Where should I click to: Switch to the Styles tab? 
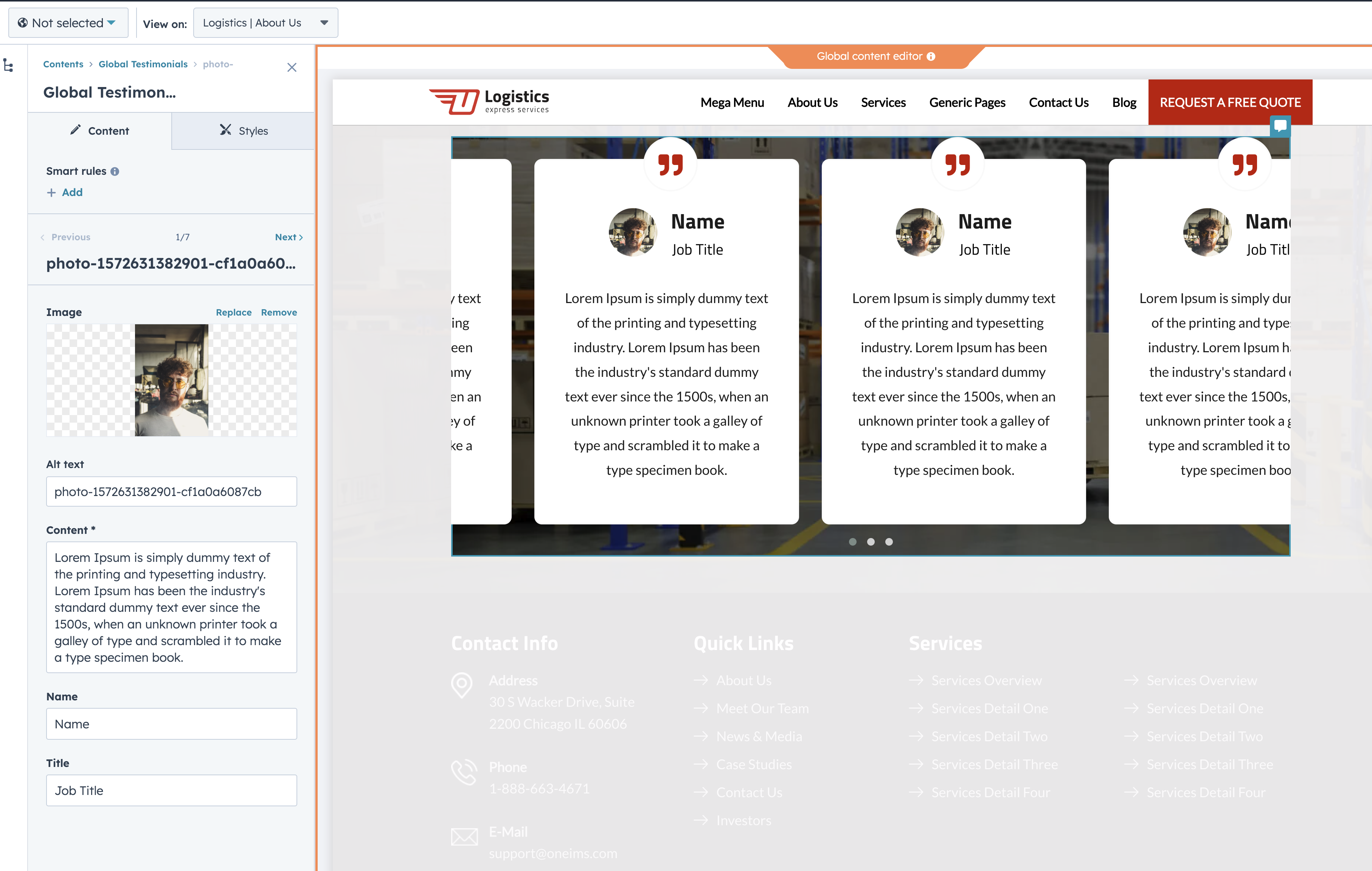pyautogui.click(x=243, y=131)
